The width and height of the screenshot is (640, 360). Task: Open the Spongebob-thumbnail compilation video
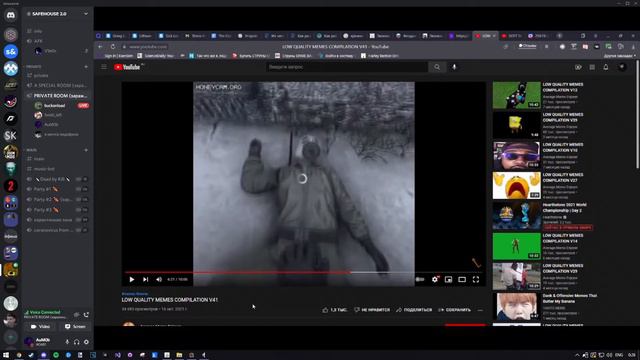[x=517, y=125]
